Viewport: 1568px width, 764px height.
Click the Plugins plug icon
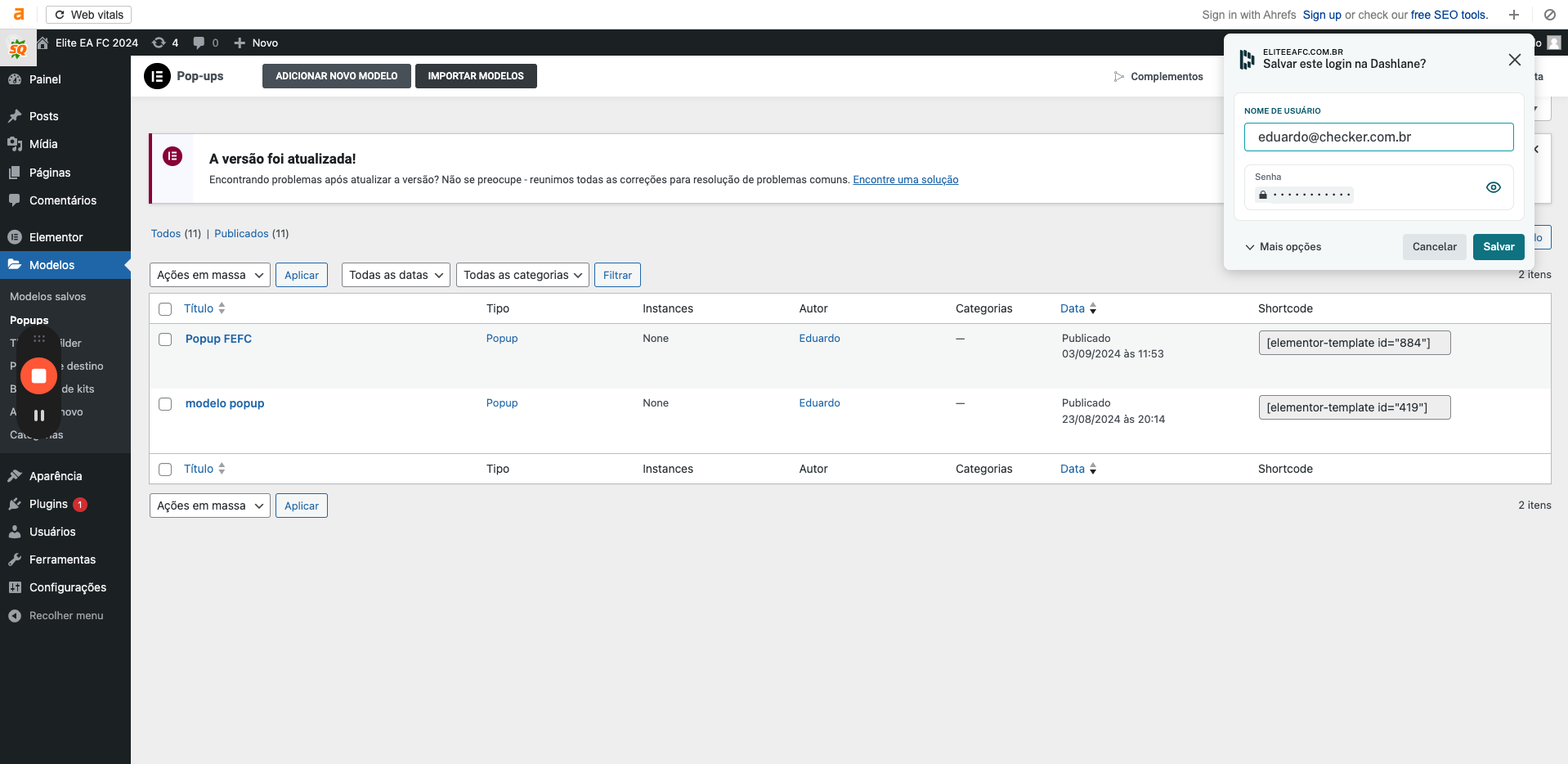coord(15,504)
